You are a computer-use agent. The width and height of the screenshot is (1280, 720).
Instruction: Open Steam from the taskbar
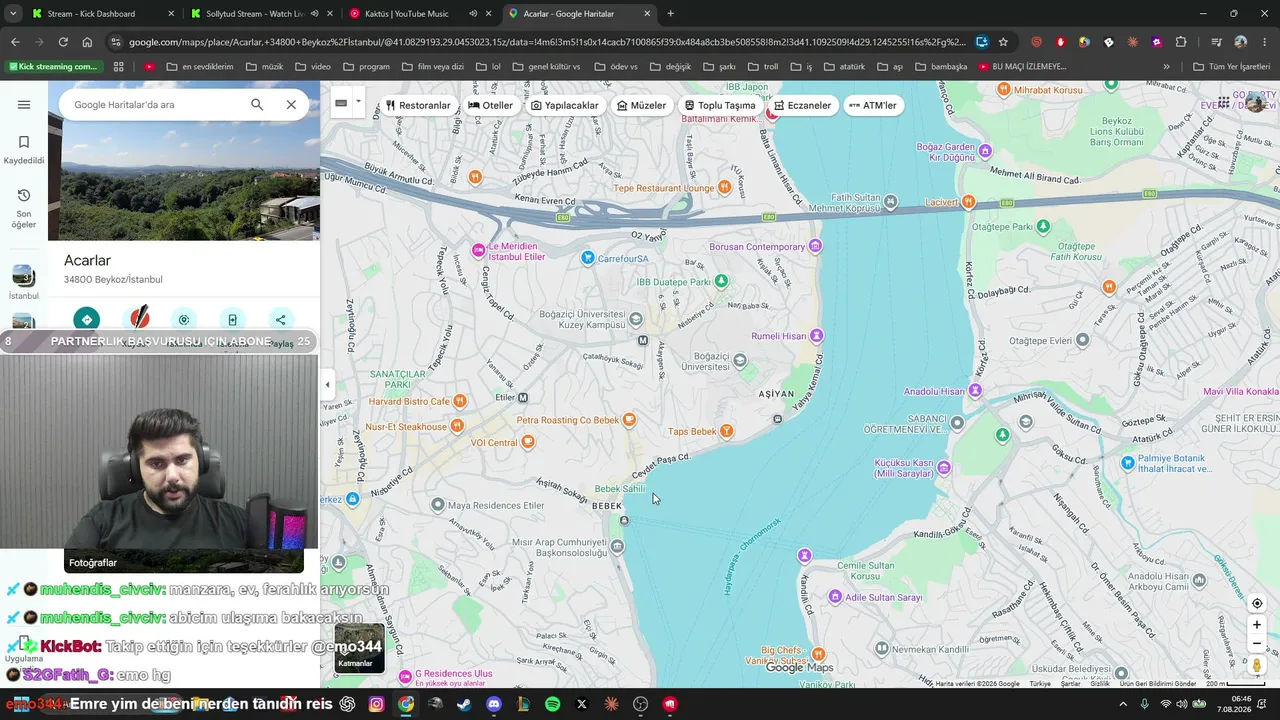coord(464,704)
